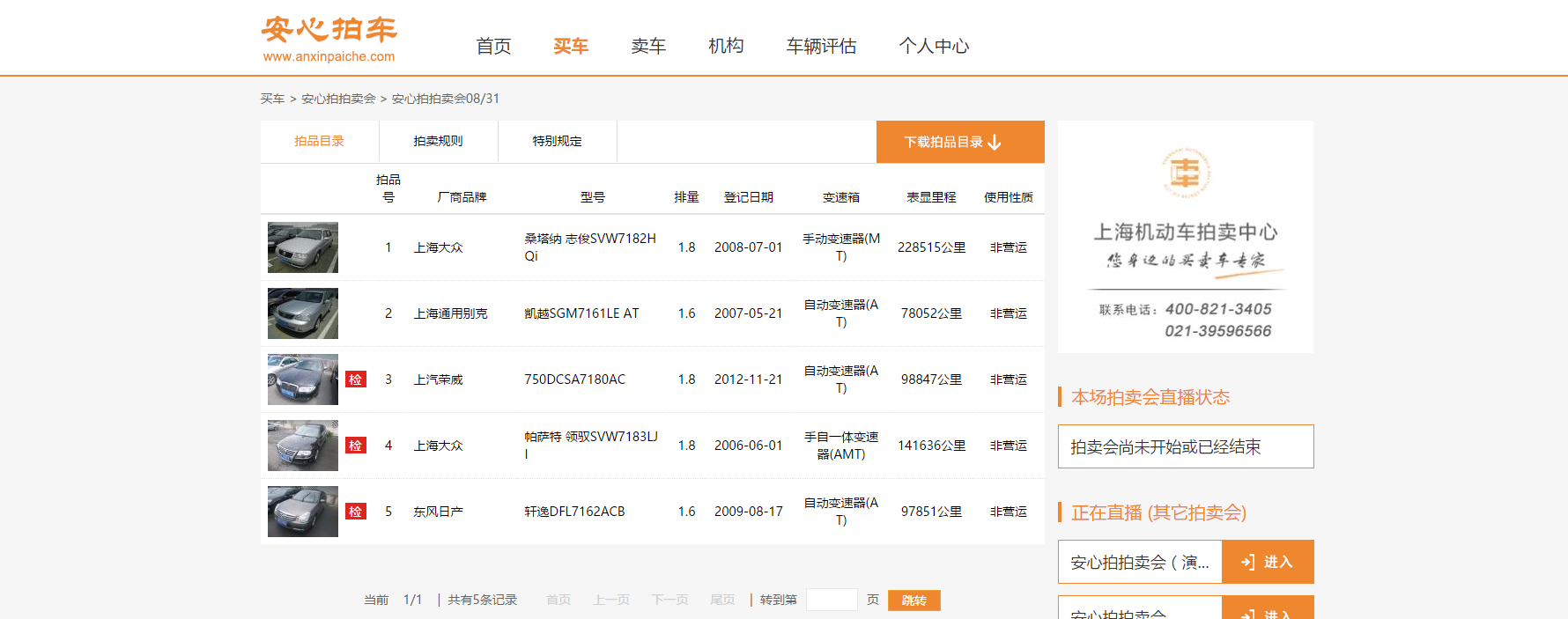Click the 下一页 pagination link

click(669, 600)
